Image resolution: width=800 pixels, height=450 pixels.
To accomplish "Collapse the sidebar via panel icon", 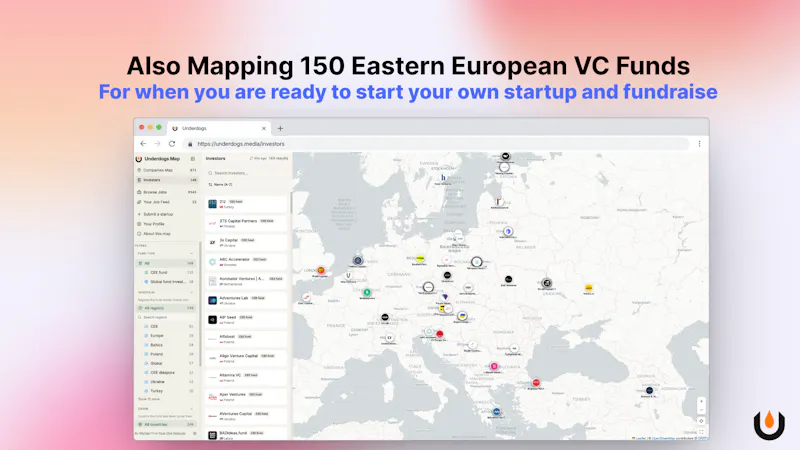I will [x=193, y=159].
